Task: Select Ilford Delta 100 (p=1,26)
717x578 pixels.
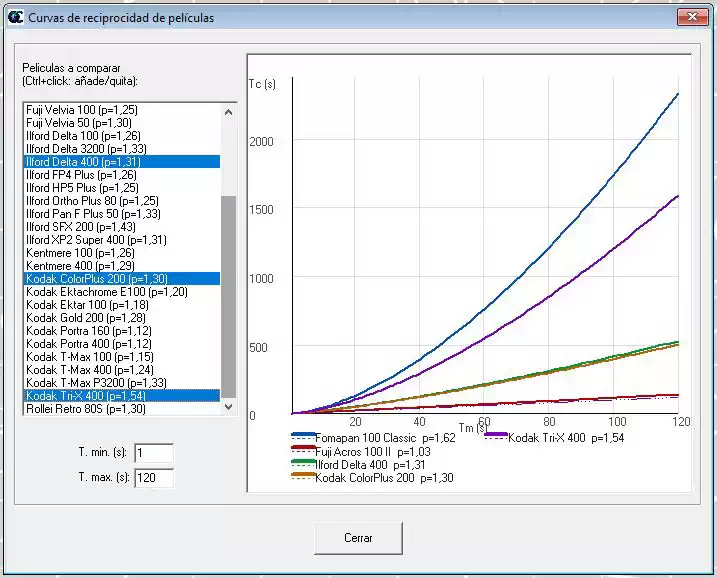Action: [122, 136]
